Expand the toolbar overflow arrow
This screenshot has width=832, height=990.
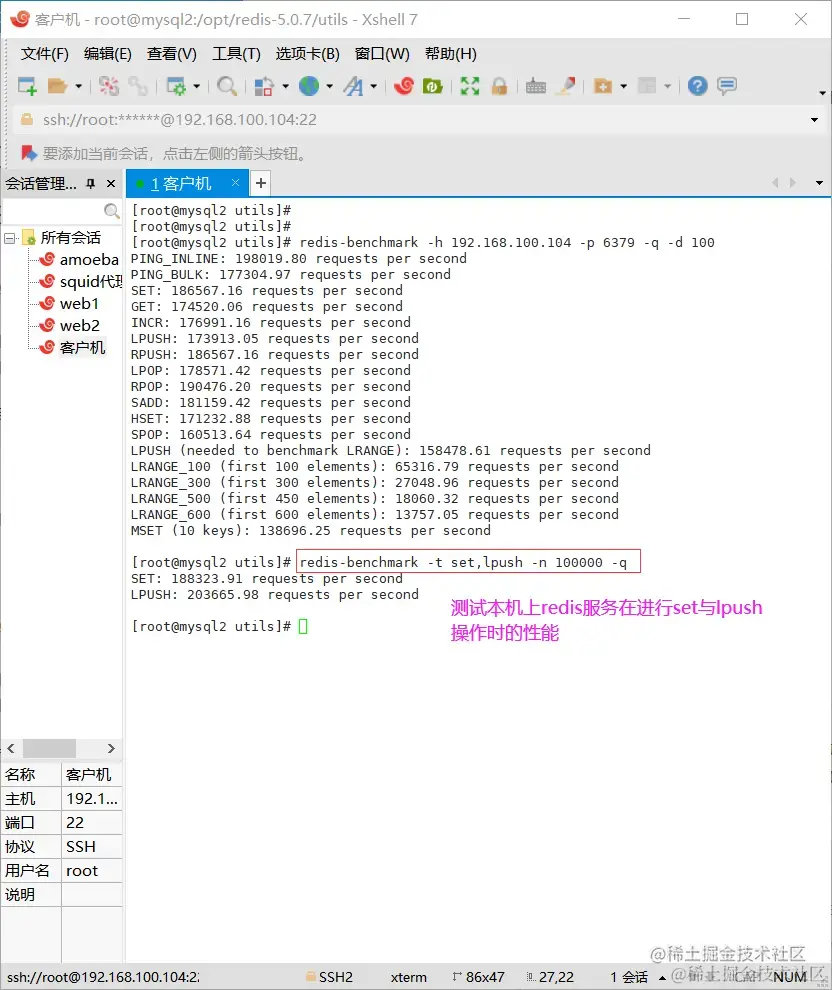tap(822, 93)
